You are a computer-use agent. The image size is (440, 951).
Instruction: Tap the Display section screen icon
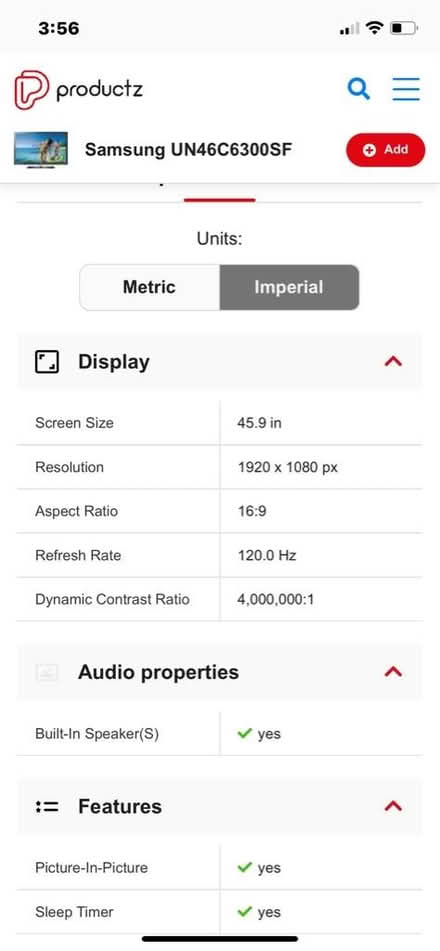click(x=47, y=362)
